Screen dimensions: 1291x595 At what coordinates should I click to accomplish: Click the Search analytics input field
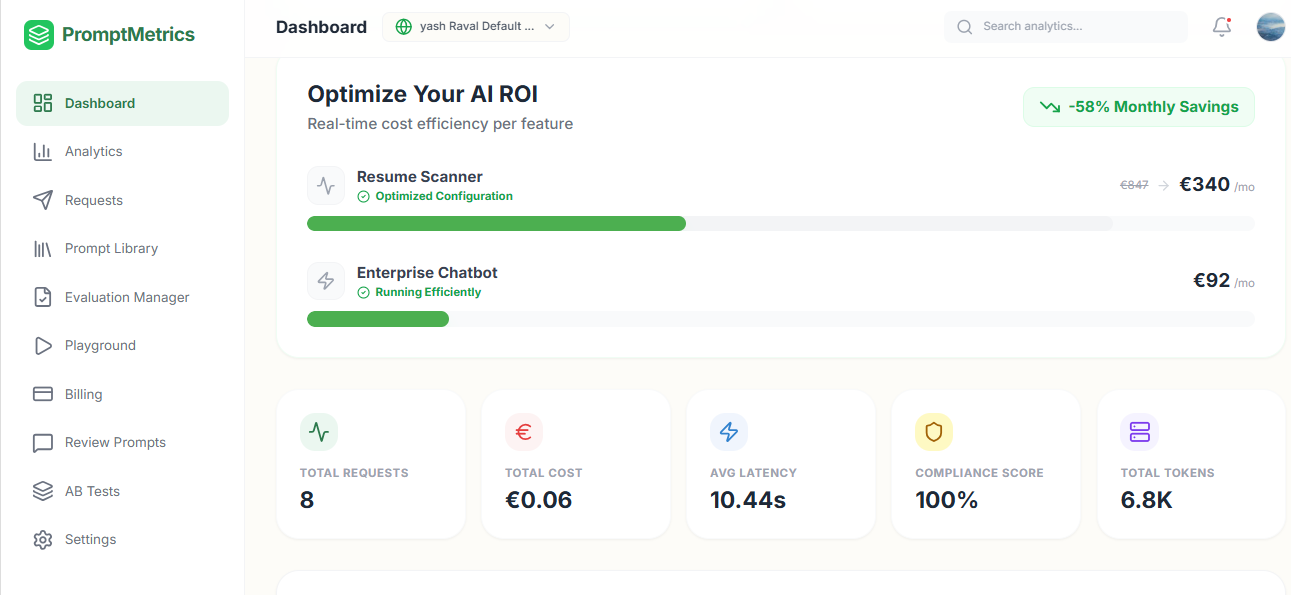tap(1065, 26)
